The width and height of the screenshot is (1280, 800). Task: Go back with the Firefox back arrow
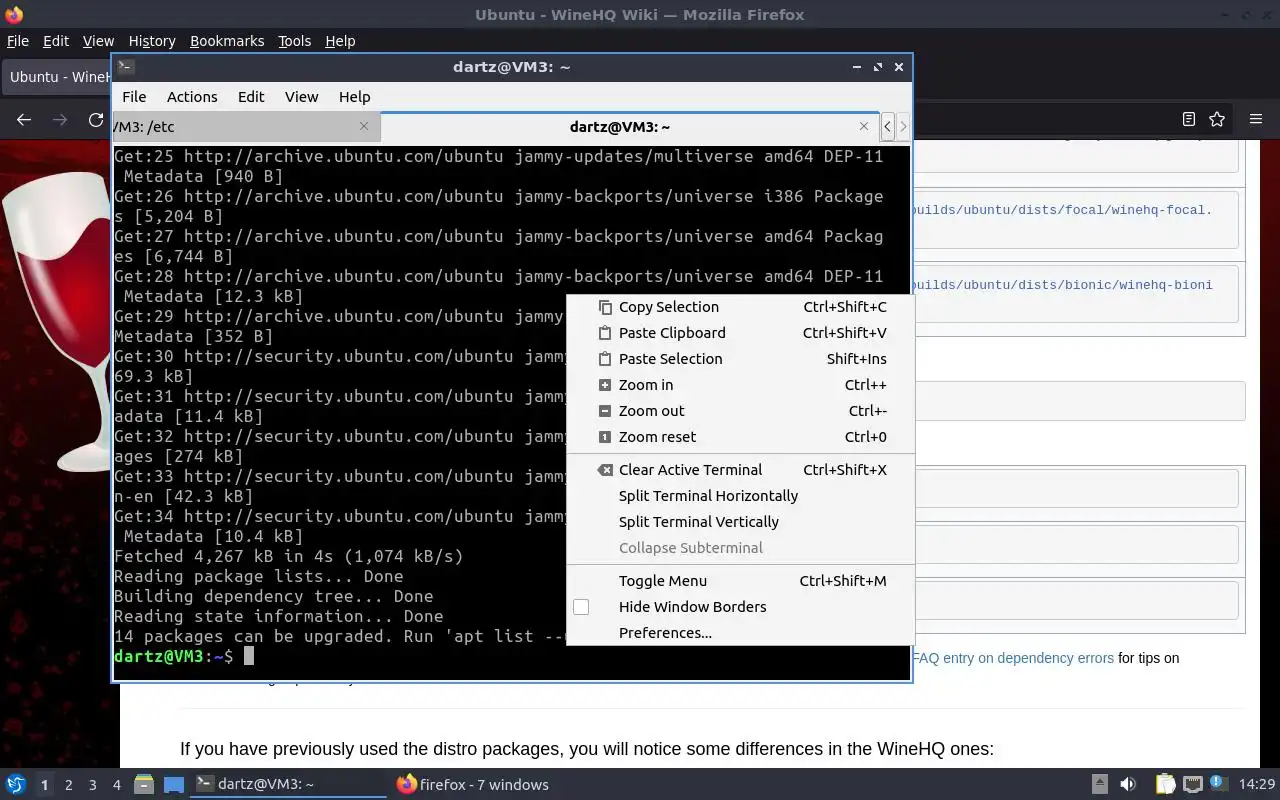[x=24, y=119]
